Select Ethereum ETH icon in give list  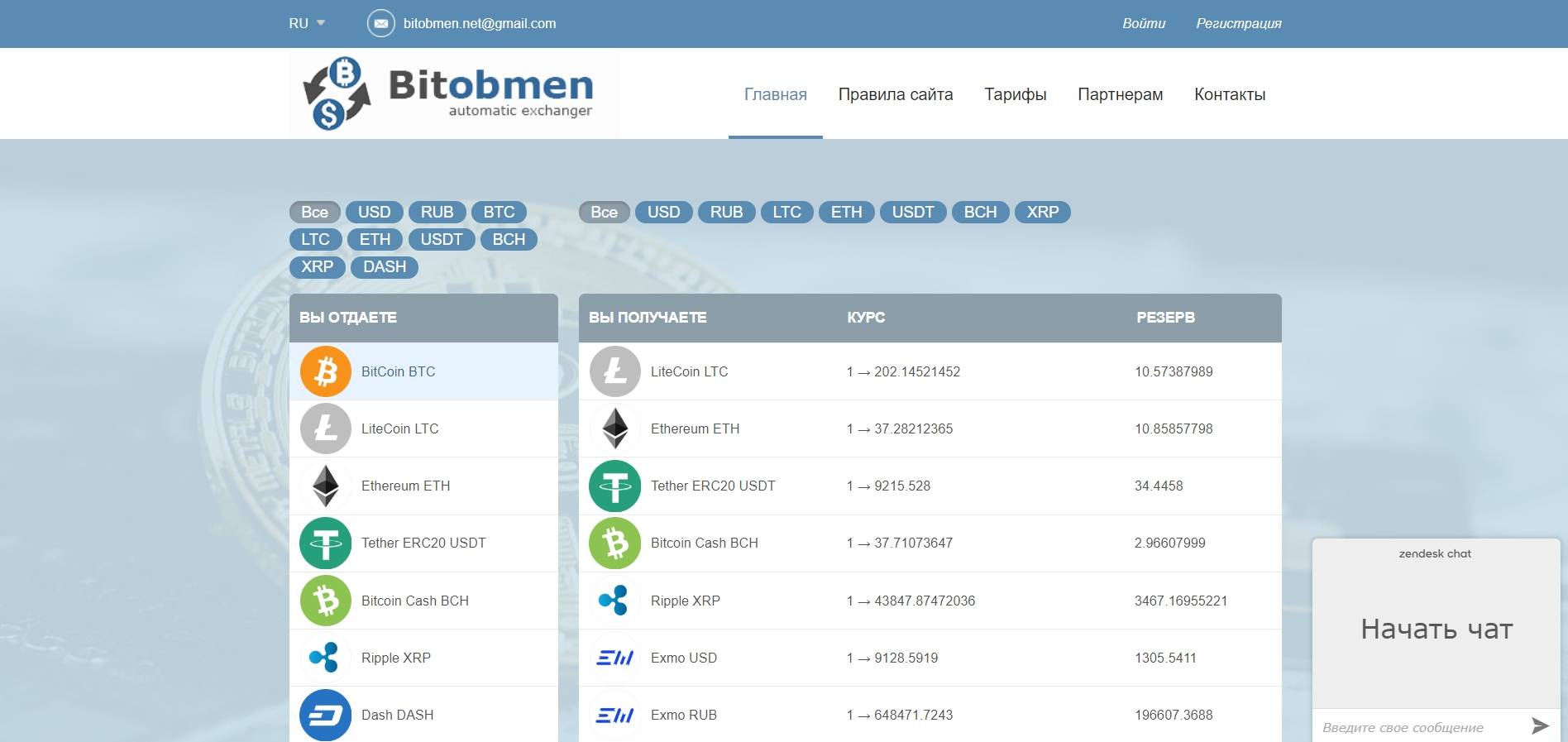point(326,486)
